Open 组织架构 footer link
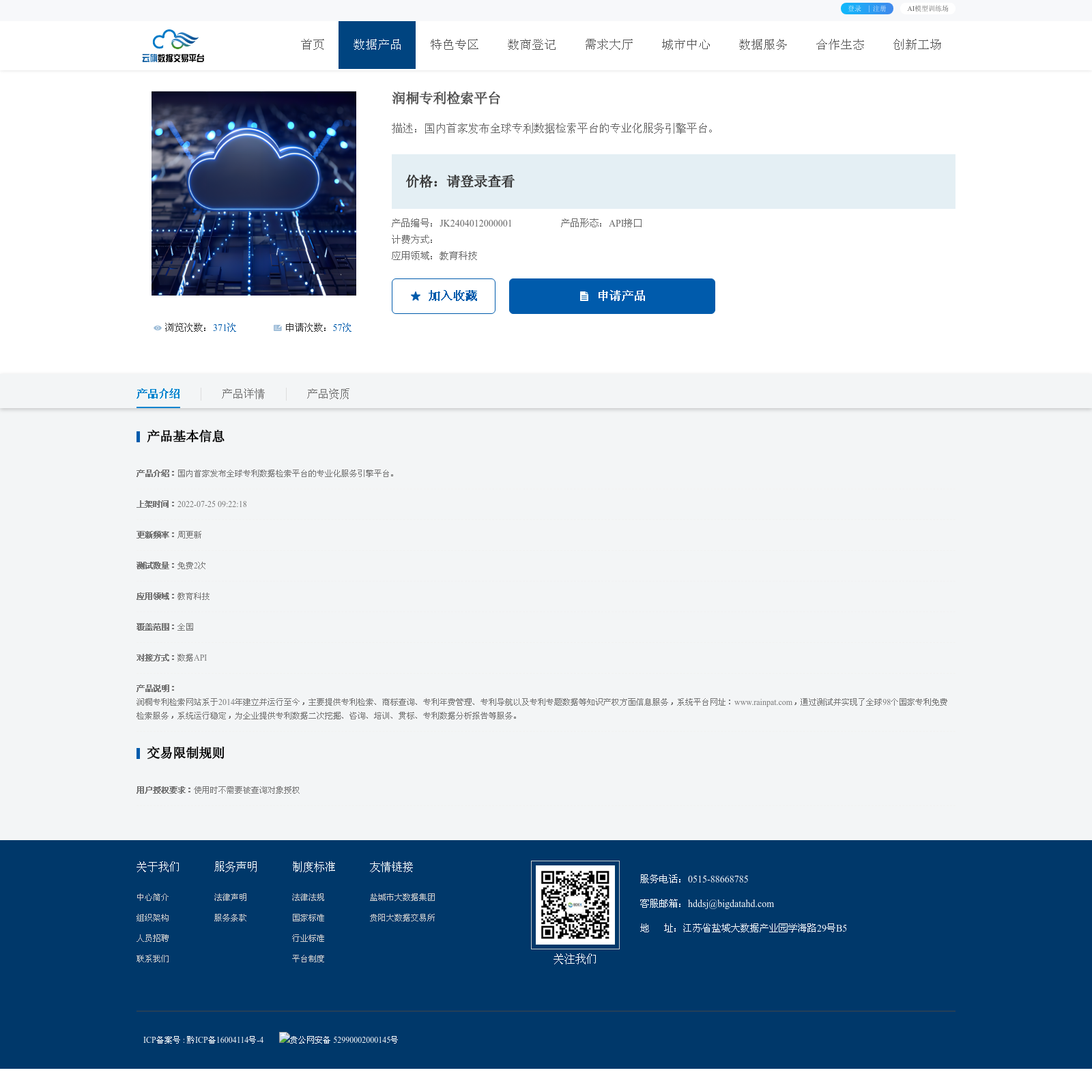The width and height of the screenshot is (1092, 1092). click(153, 918)
